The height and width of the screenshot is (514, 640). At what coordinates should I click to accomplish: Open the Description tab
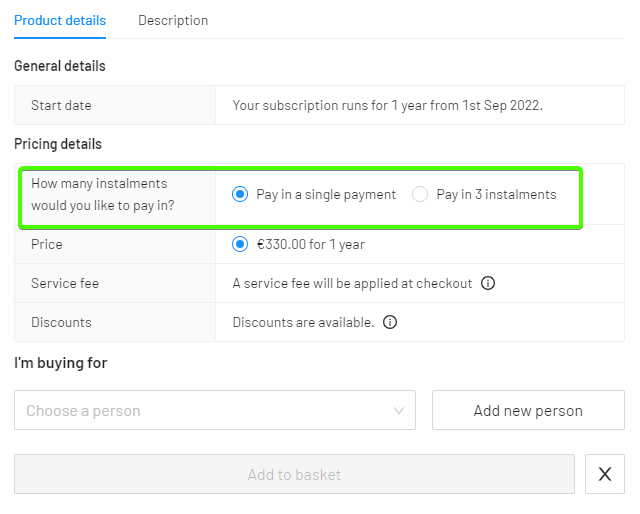pyautogui.click(x=173, y=20)
